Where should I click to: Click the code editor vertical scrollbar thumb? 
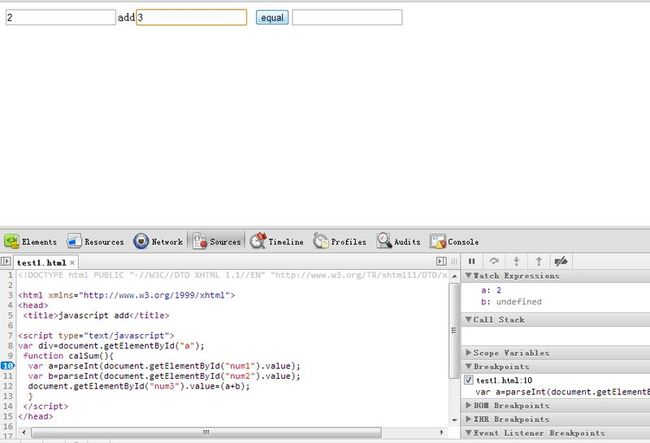tap(454, 330)
